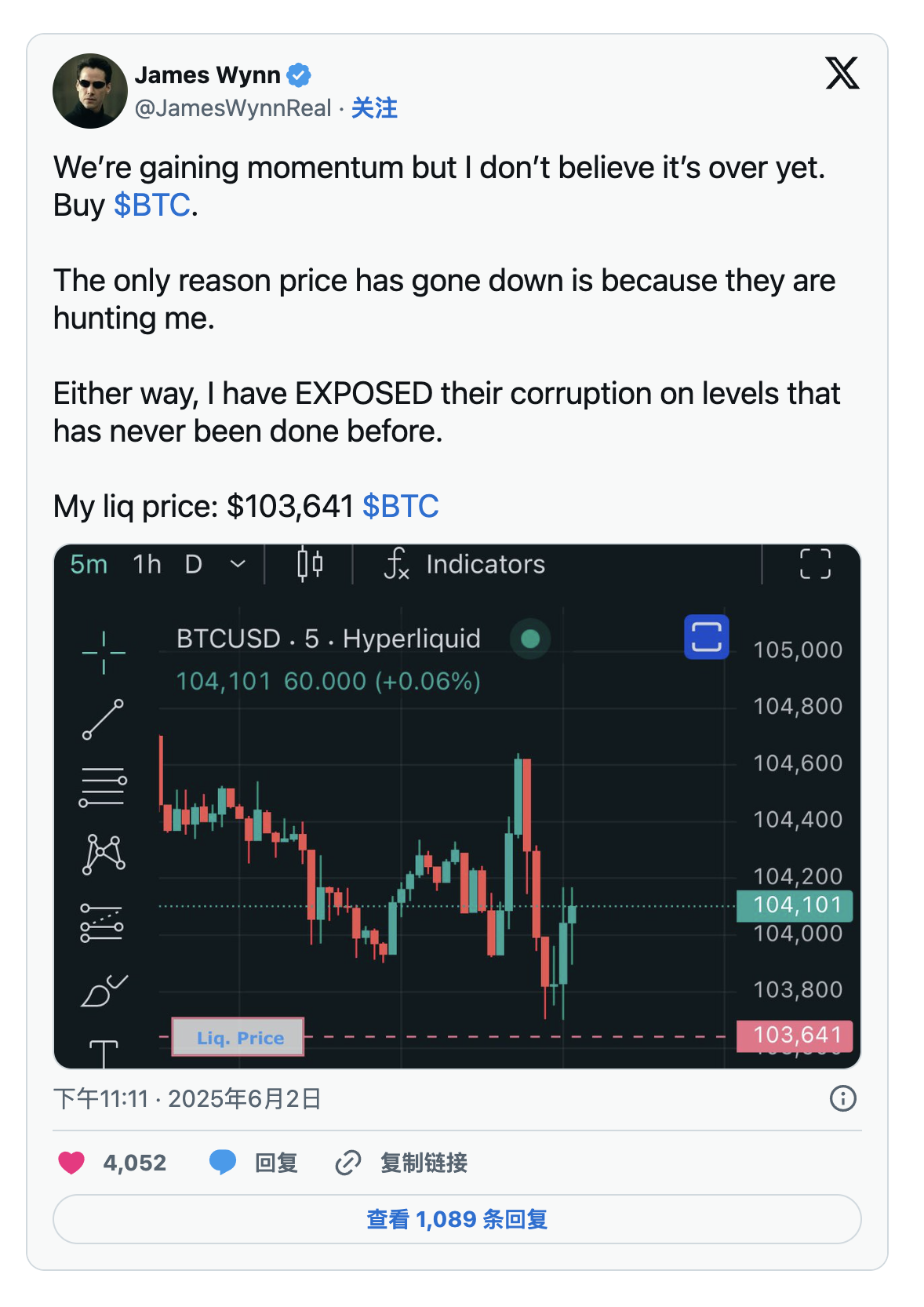Click the Liq. Price line label

point(238,1037)
